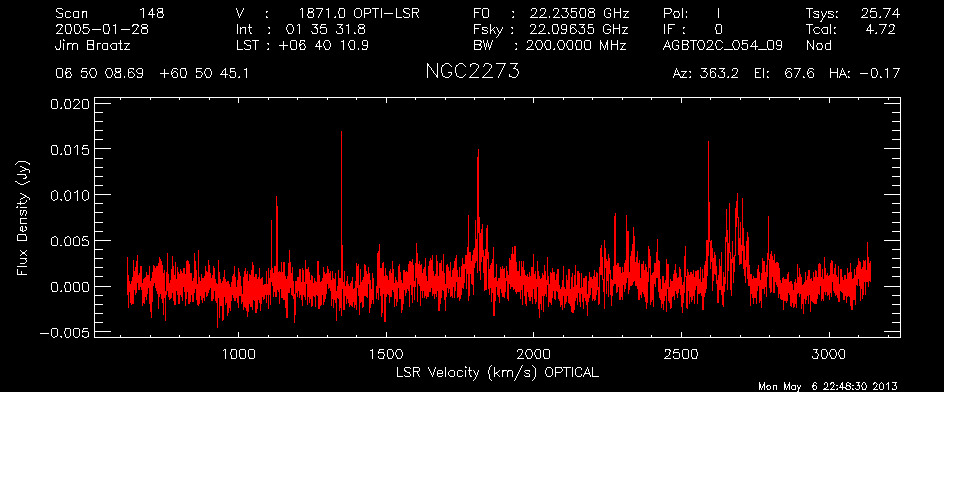Click the Flux Density (Jy) axis label

pos(23,219)
